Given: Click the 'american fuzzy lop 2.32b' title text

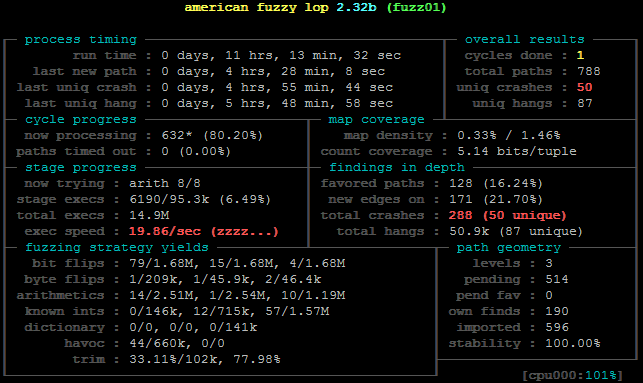Looking at the screenshot, I should [x=280, y=7].
